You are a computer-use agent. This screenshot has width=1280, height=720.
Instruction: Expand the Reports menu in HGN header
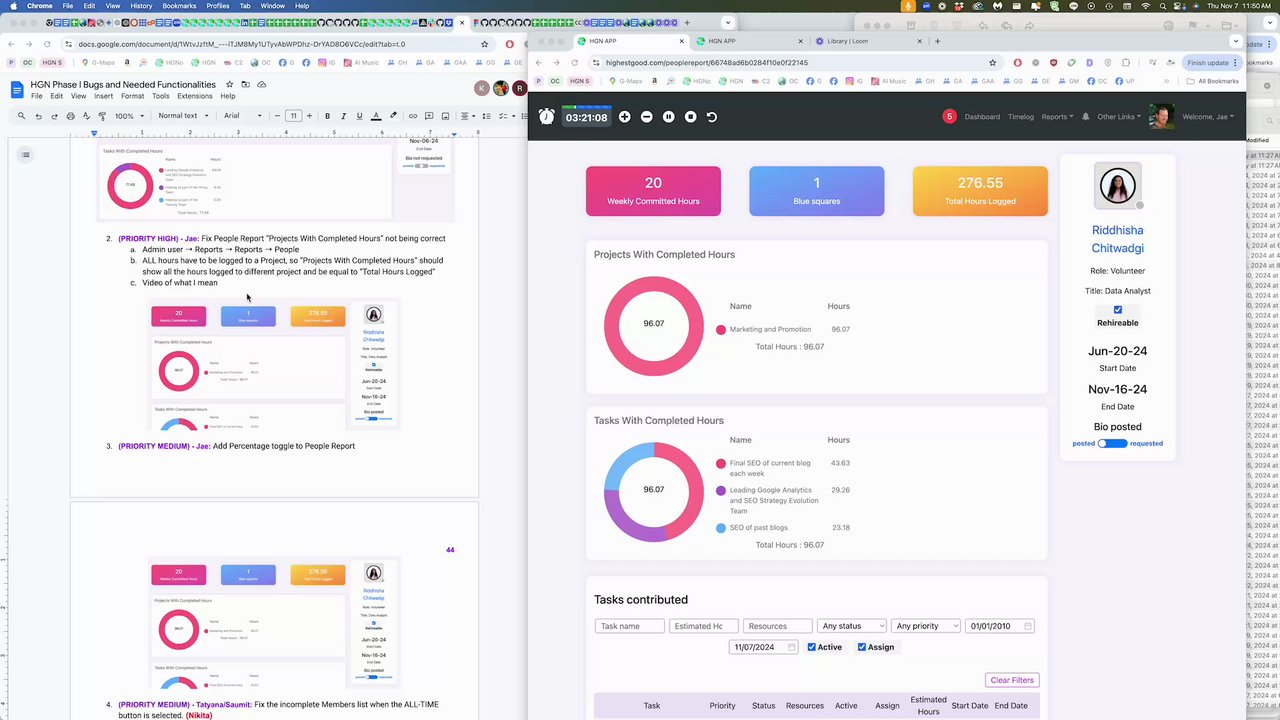click(1057, 117)
